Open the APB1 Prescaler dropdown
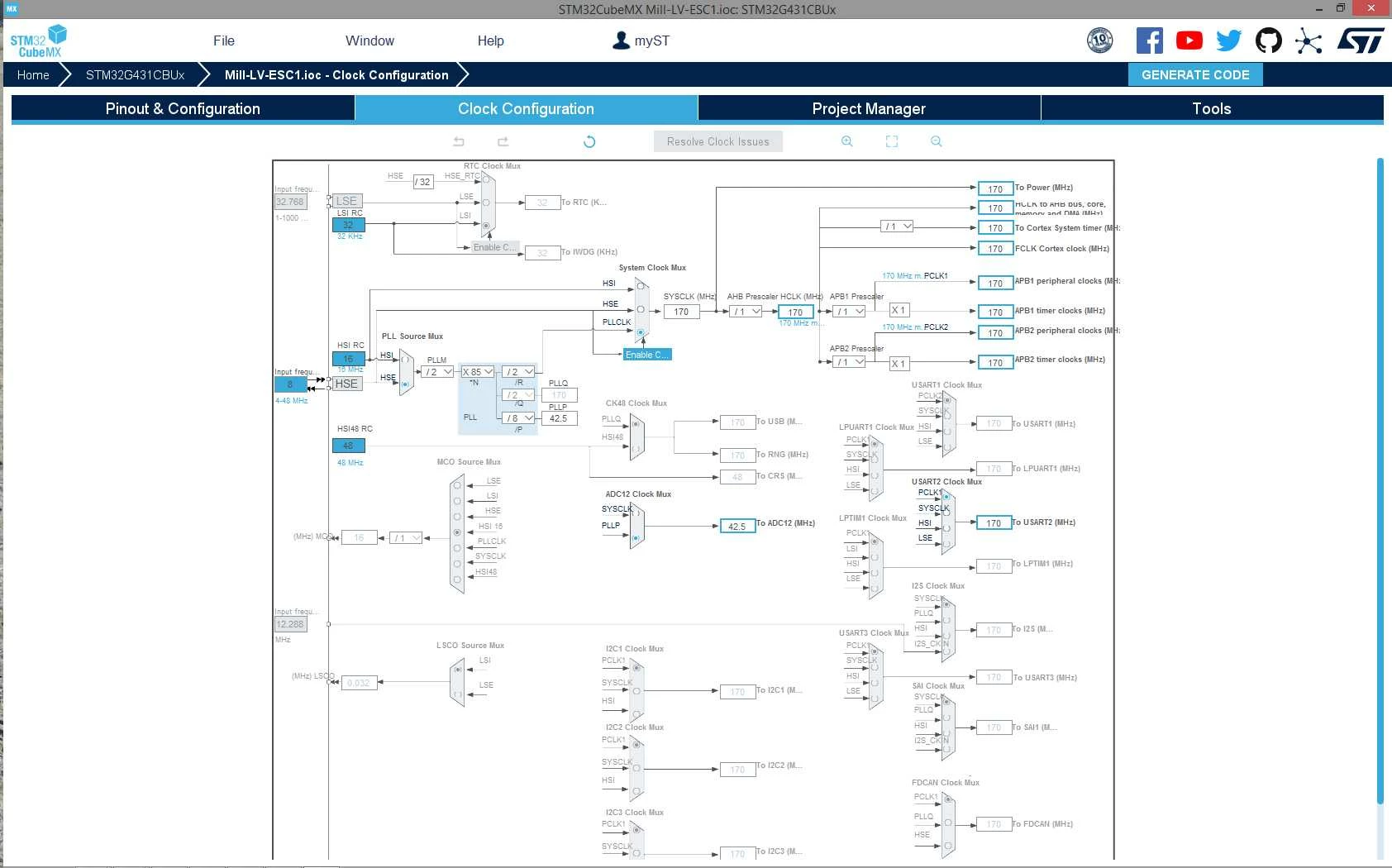 [850, 312]
